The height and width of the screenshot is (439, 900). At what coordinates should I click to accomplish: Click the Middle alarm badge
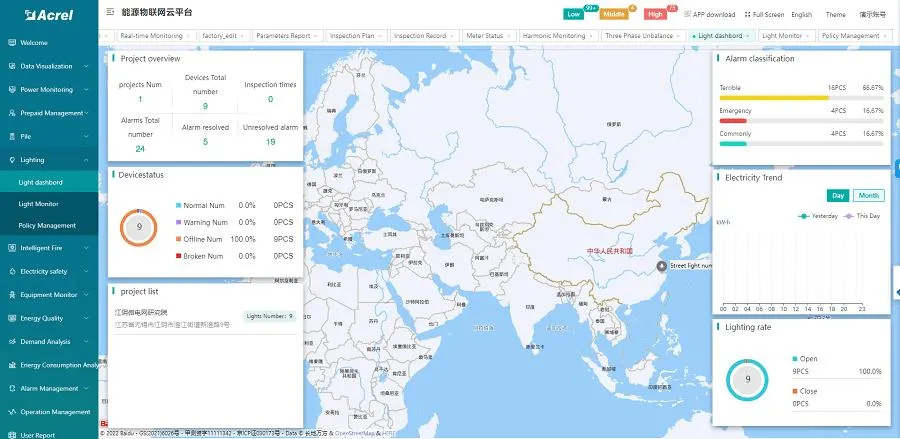615,15
